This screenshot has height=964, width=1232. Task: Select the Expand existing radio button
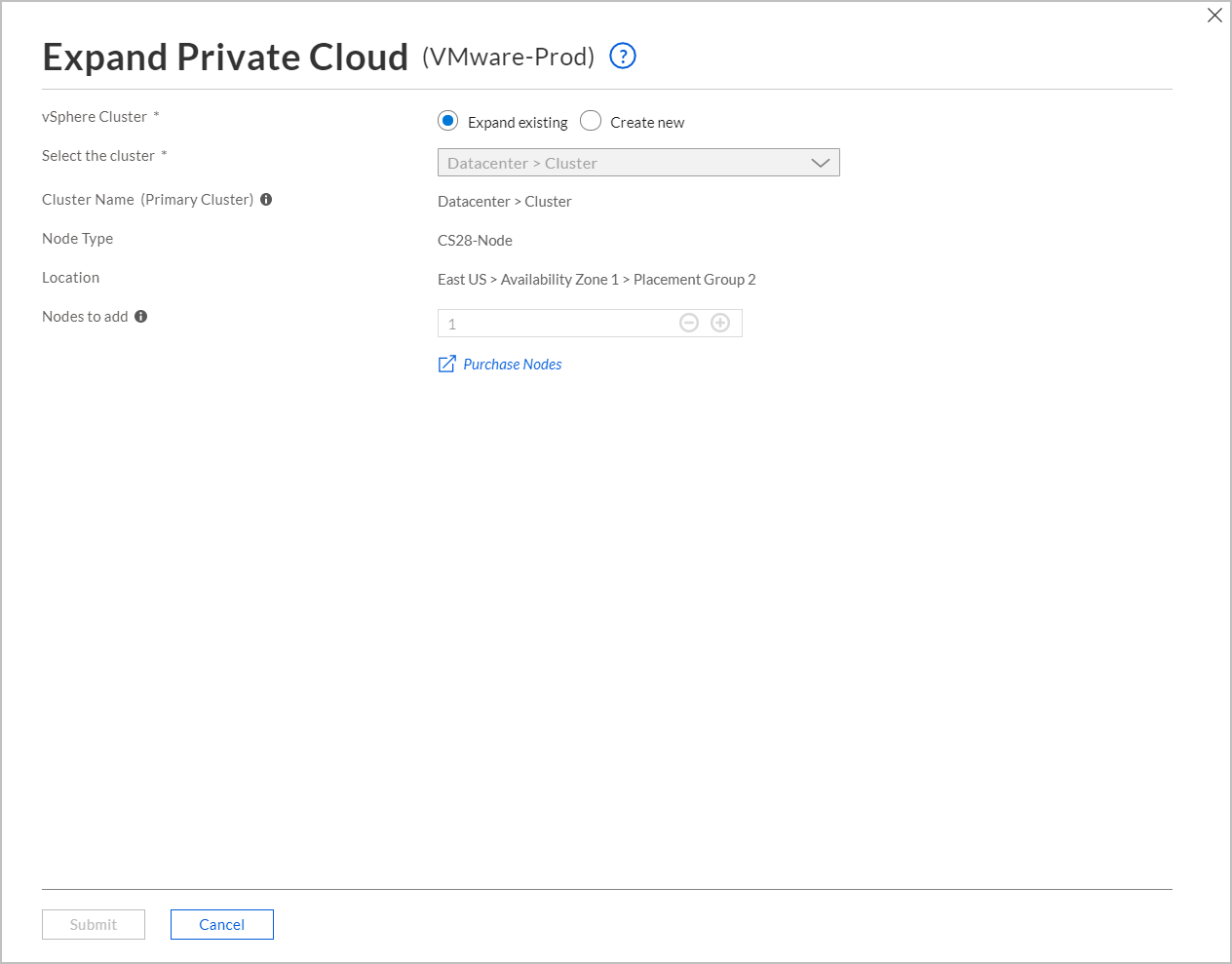447,120
